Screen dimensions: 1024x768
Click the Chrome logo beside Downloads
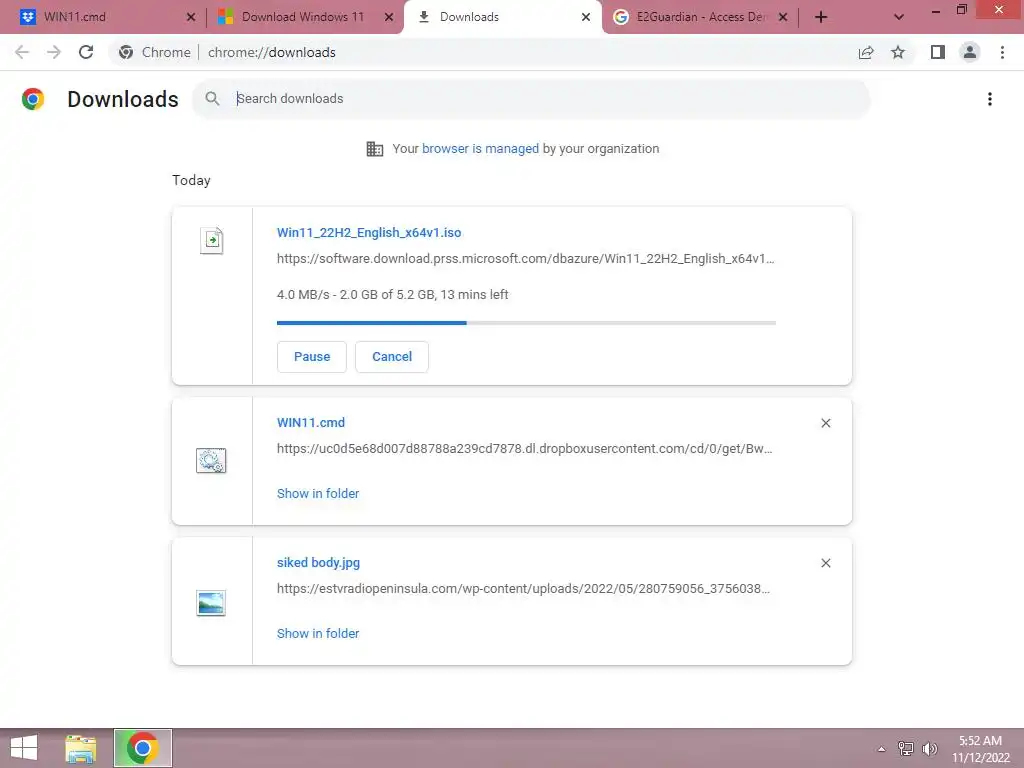(x=33, y=99)
